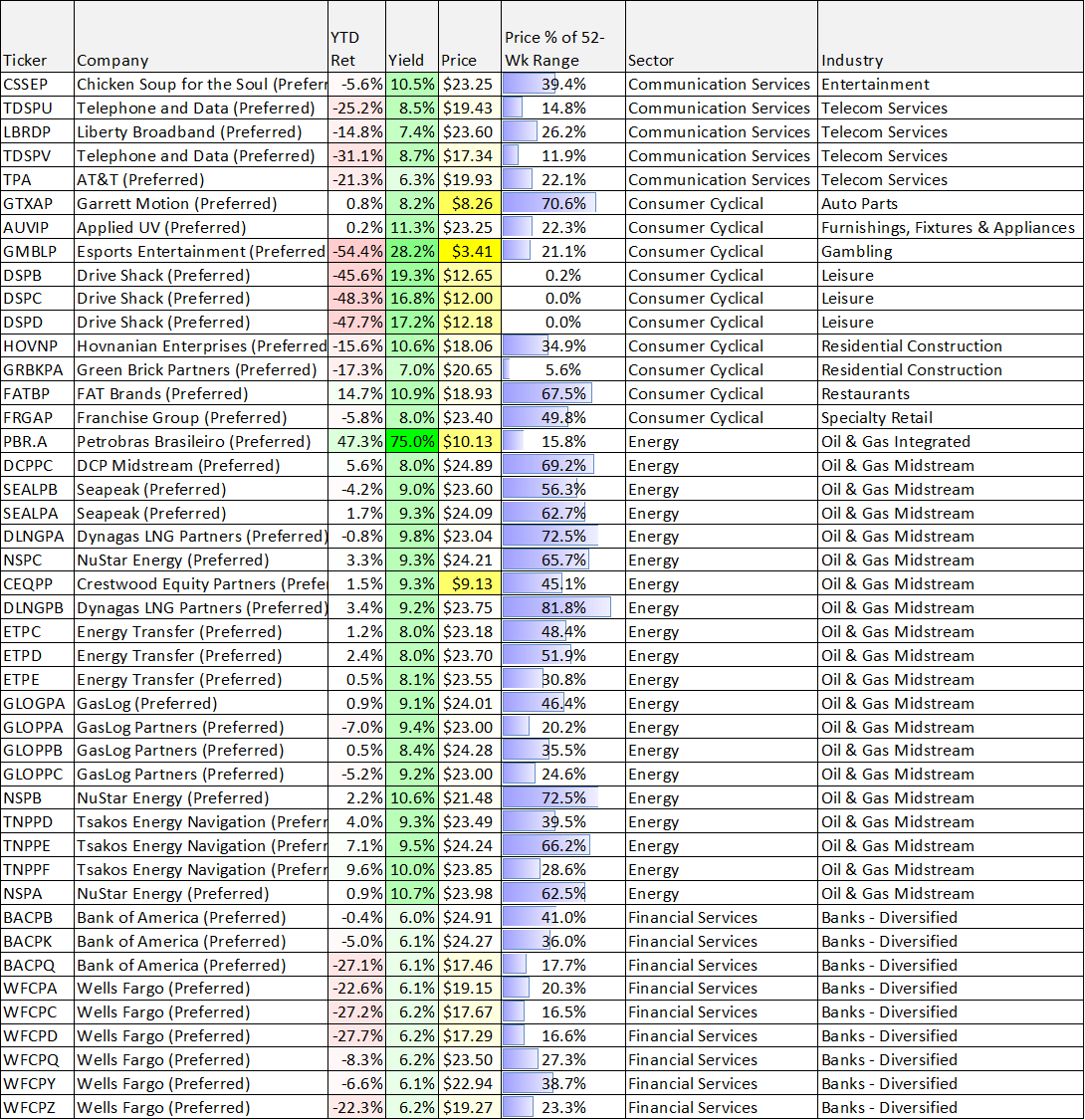The height and width of the screenshot is (1120, 1085).
Task: Click ticker BACPB
Action: [x=37, y=917]
